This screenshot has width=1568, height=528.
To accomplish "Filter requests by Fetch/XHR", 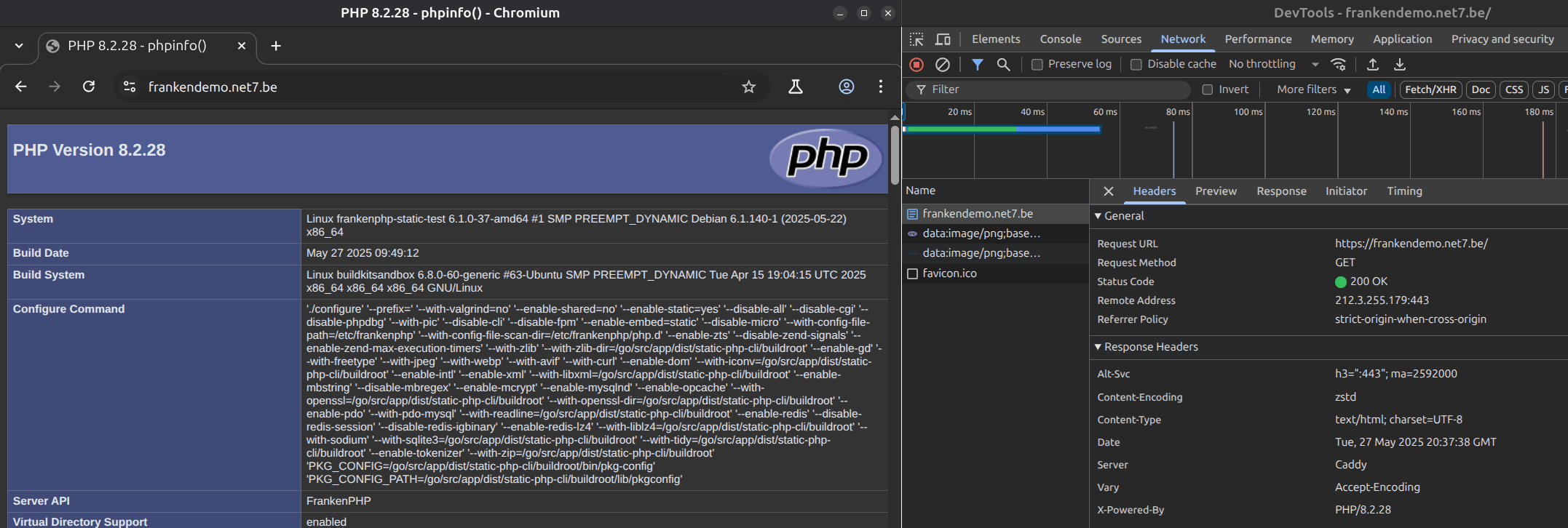I will pyautogui.click(x=1430, y=89).
